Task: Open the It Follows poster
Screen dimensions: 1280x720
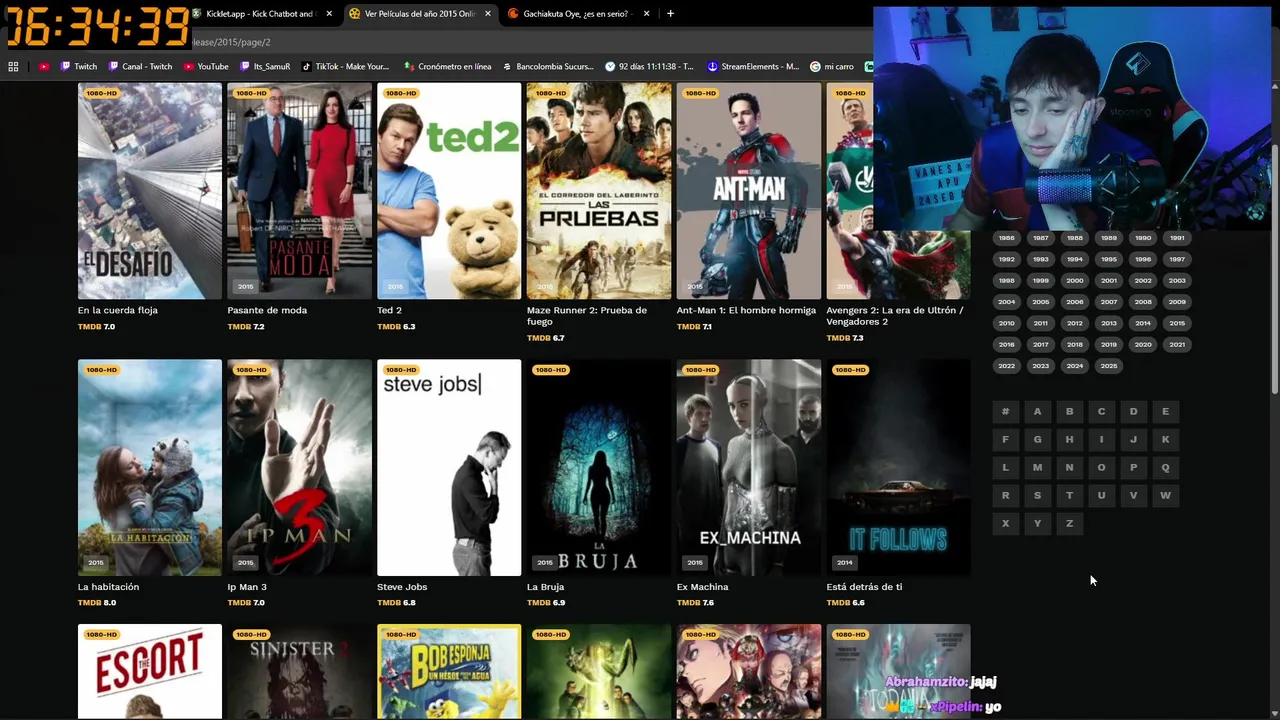Action: click(898, 468)
